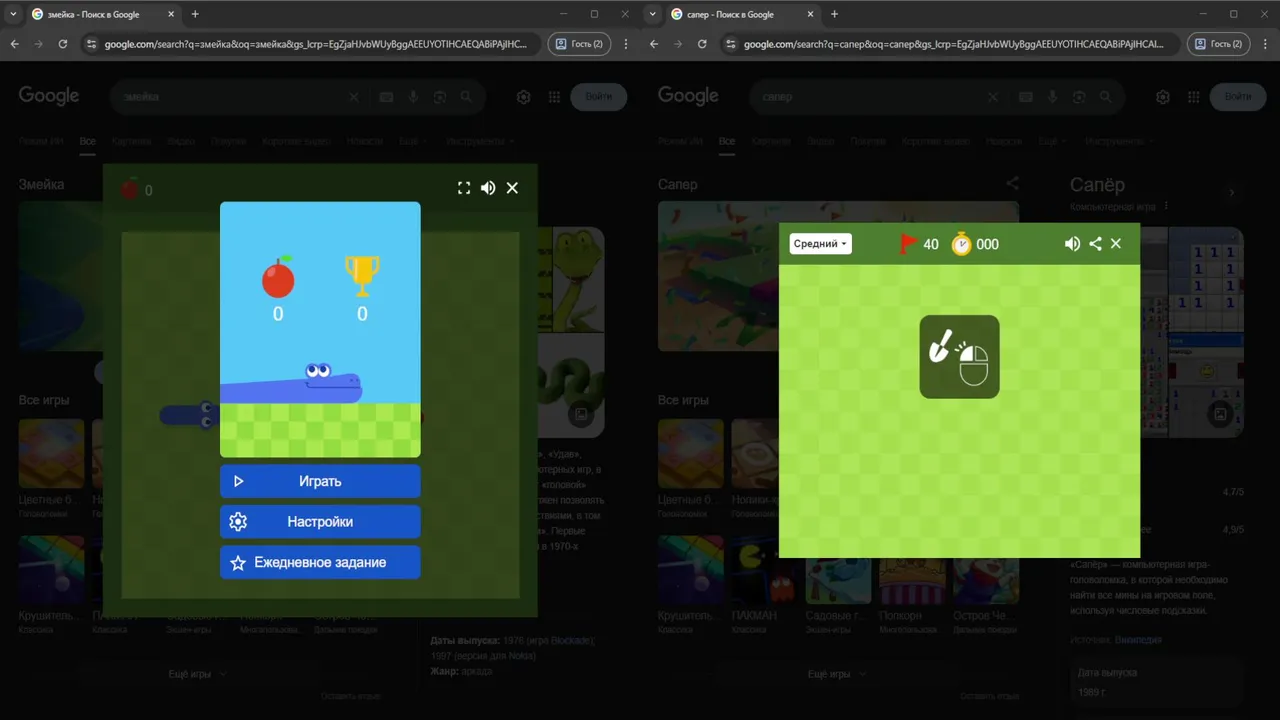Viewport: 1280px width, 720px height.
Task: Expand the Ещё menu in змейка search tabs
Action: click(x=413, y=141)
